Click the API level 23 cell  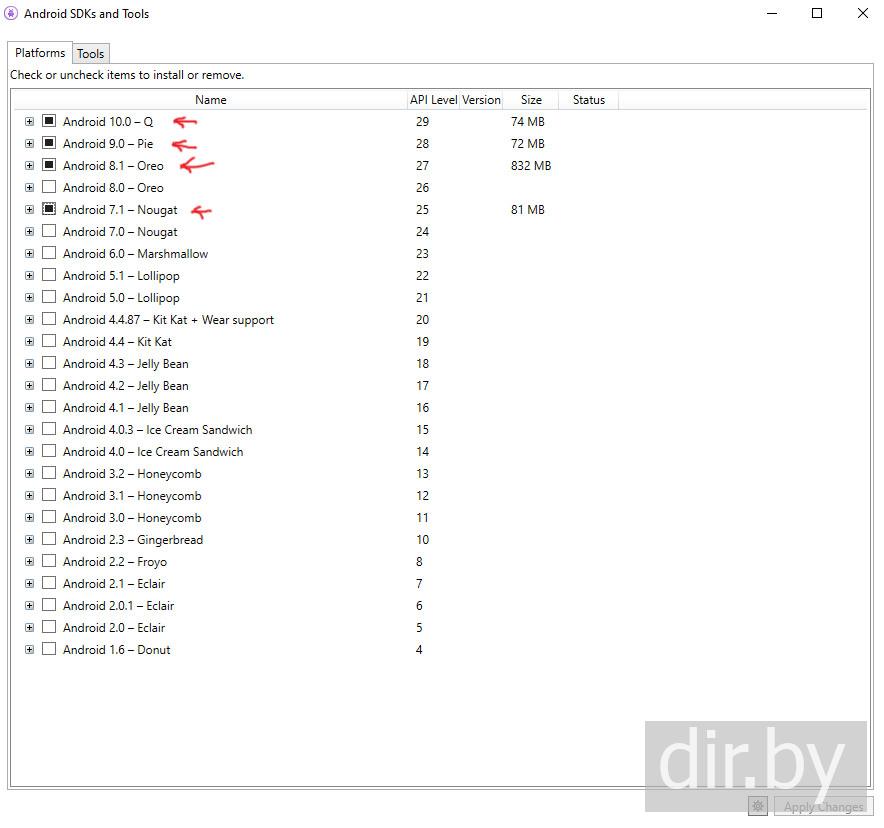click(x=422, y=254)
